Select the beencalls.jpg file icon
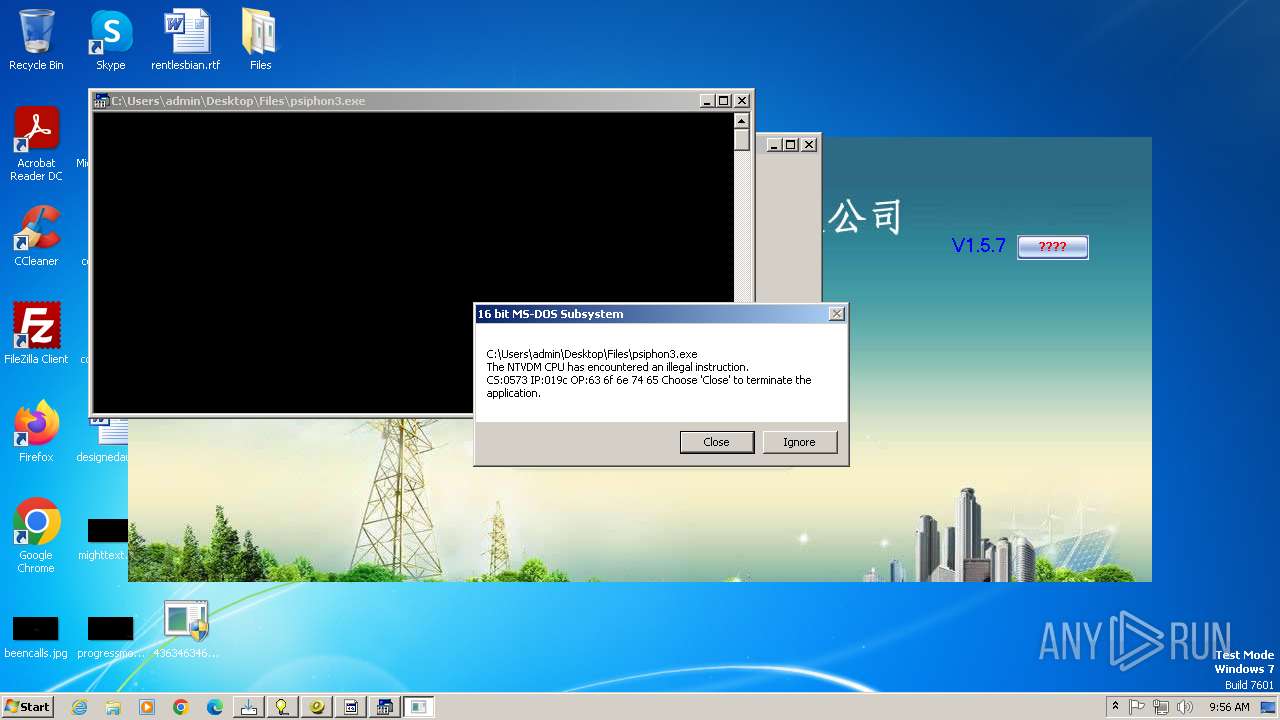1280x720 pixels. click(x=36, y=637)
